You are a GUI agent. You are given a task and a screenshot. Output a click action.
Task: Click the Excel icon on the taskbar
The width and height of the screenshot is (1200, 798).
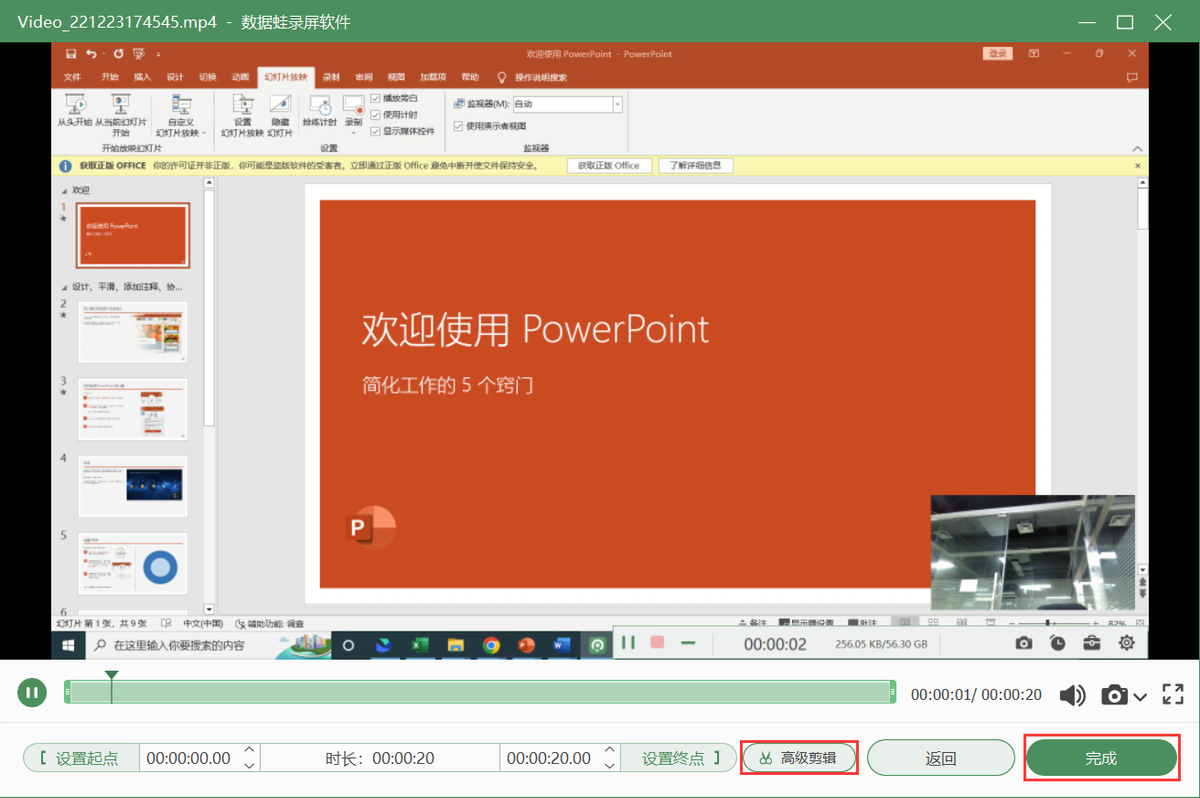point(419,645)
